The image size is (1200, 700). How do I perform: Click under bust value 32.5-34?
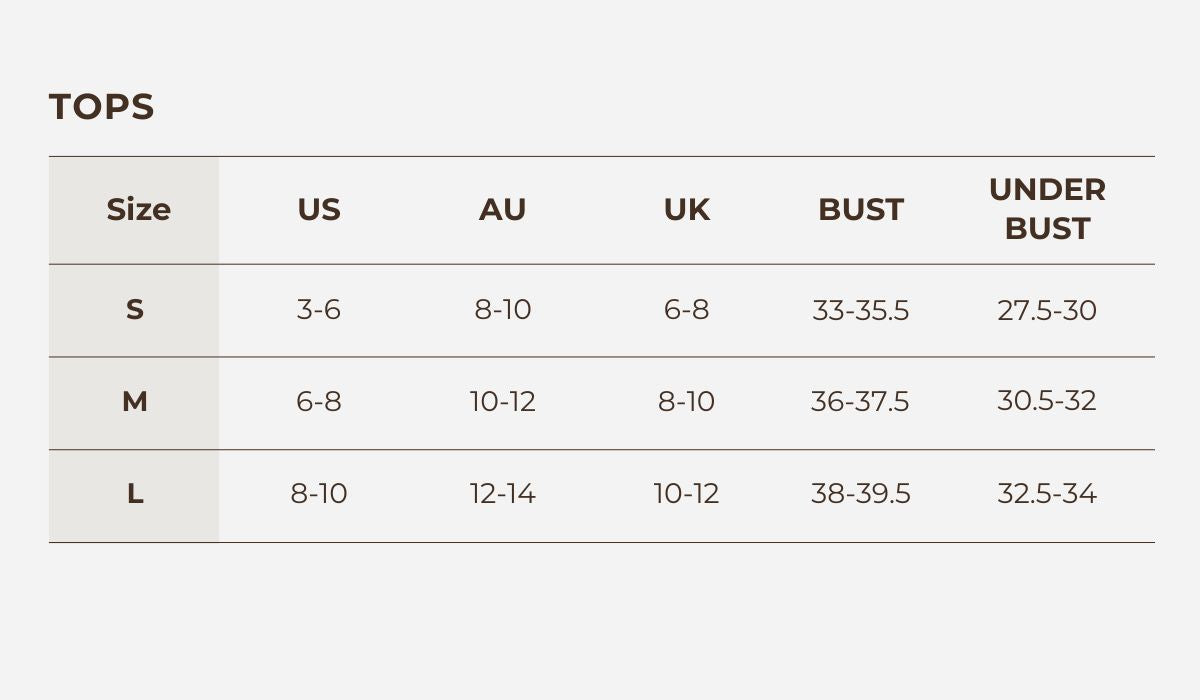click(x=1047, y=494)
